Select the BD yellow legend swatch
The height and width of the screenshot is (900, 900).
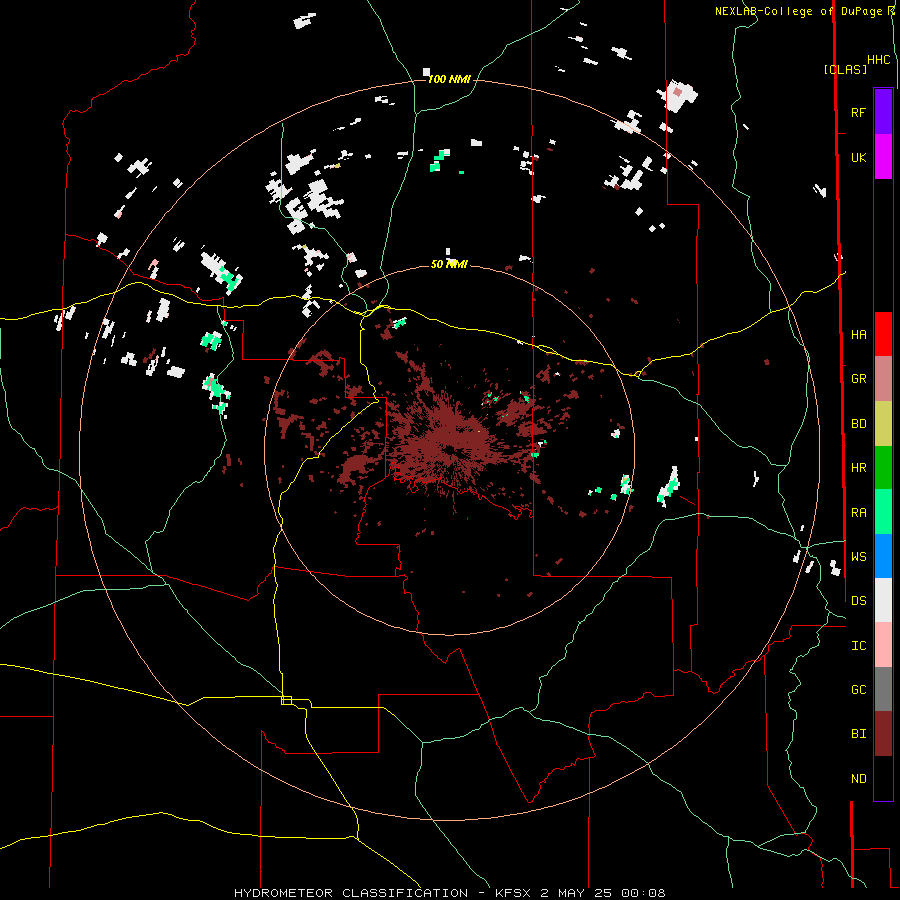point(883,424)
